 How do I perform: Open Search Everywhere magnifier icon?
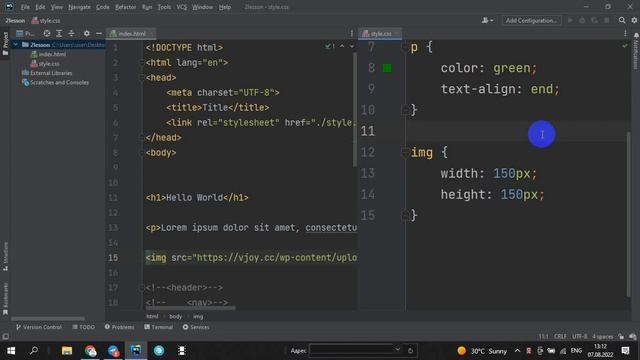point(622,20)
